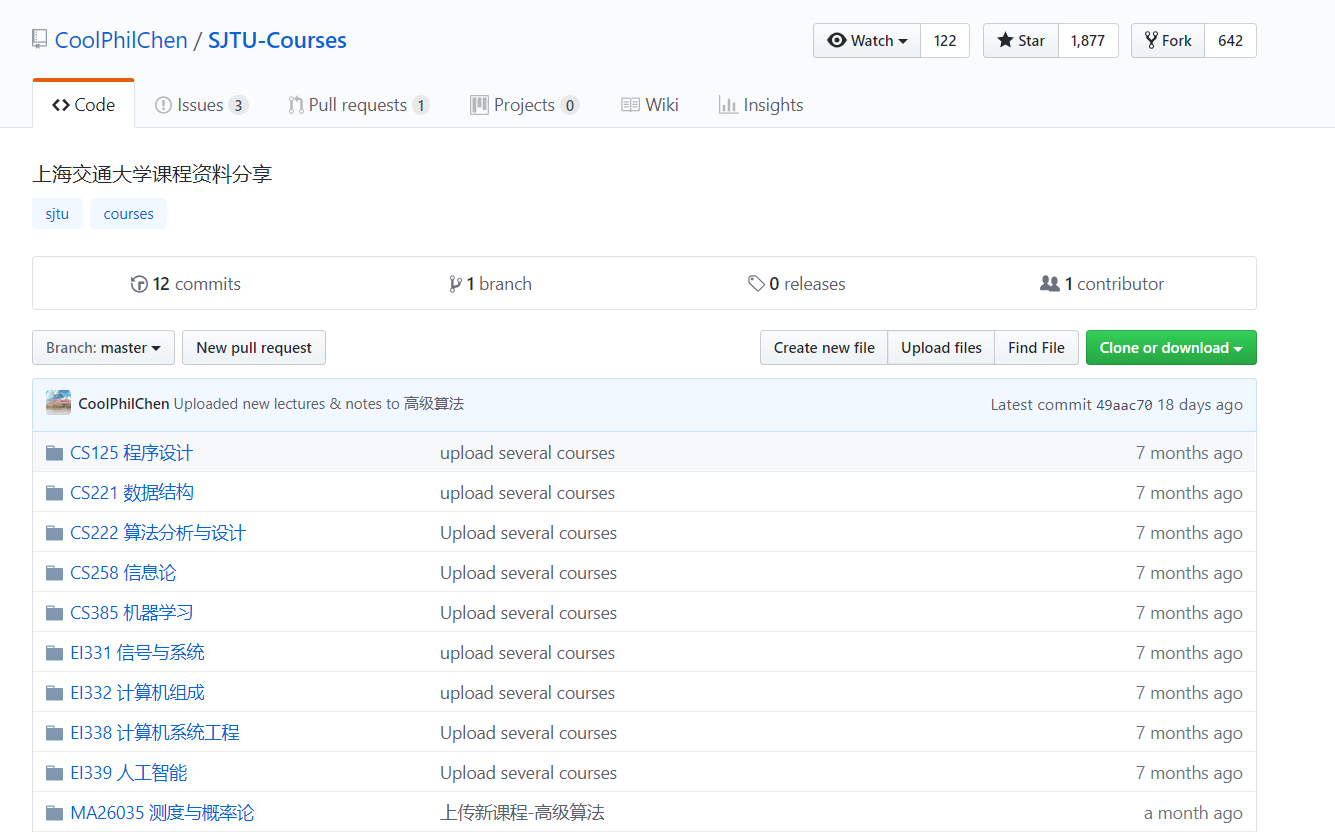Go to the Projects tab
Screen dimensions: 1335x832
525,105
